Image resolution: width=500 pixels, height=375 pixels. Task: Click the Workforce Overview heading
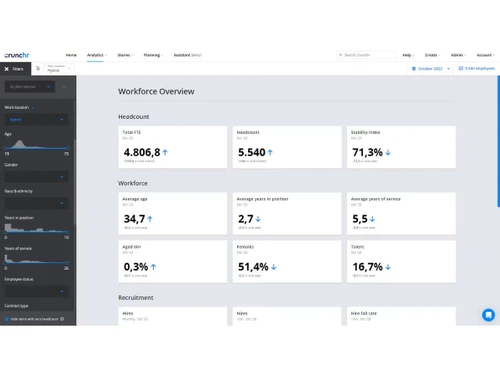tap(156, 92)
